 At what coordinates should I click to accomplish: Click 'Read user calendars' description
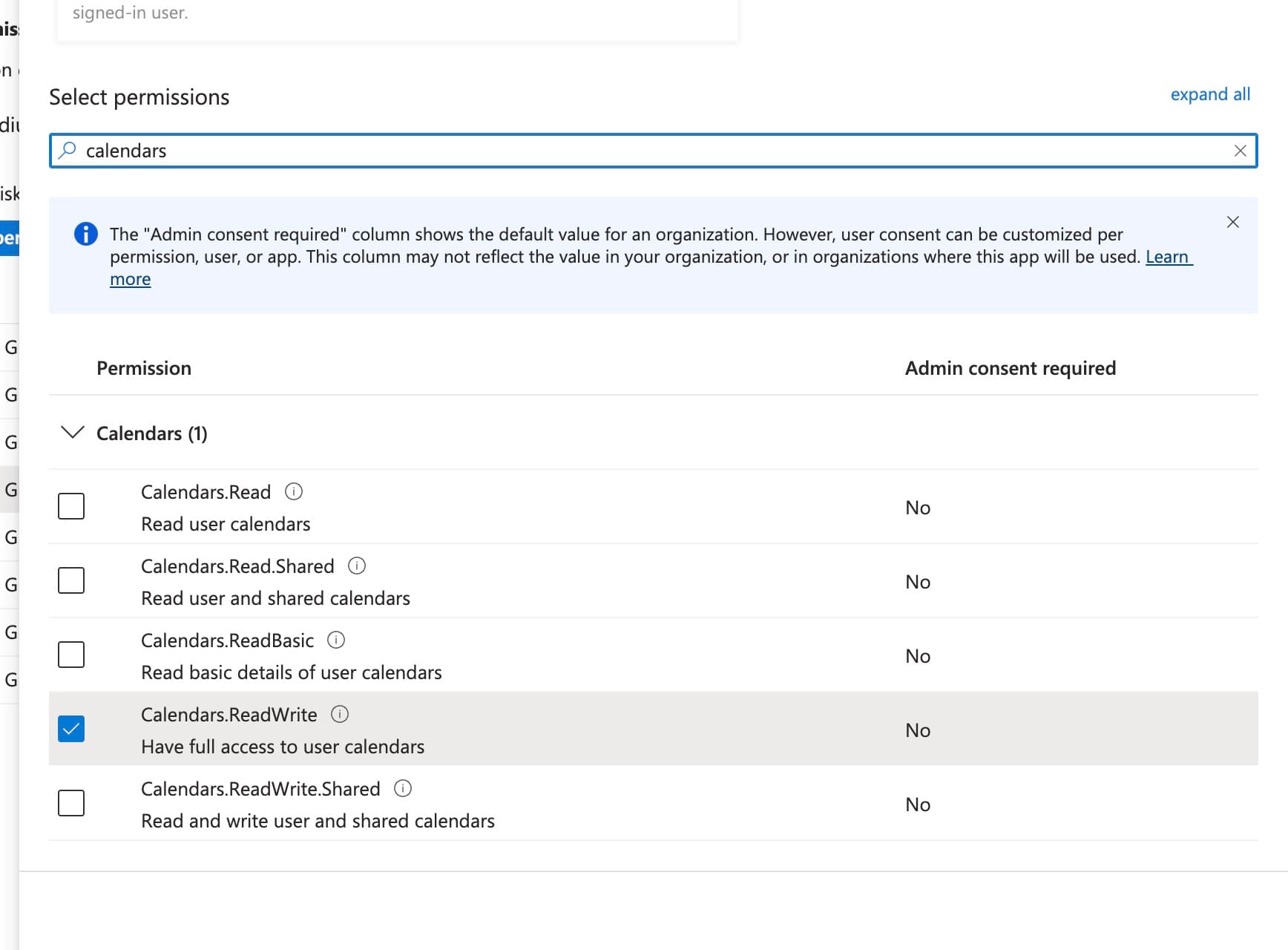coord(226,524)
